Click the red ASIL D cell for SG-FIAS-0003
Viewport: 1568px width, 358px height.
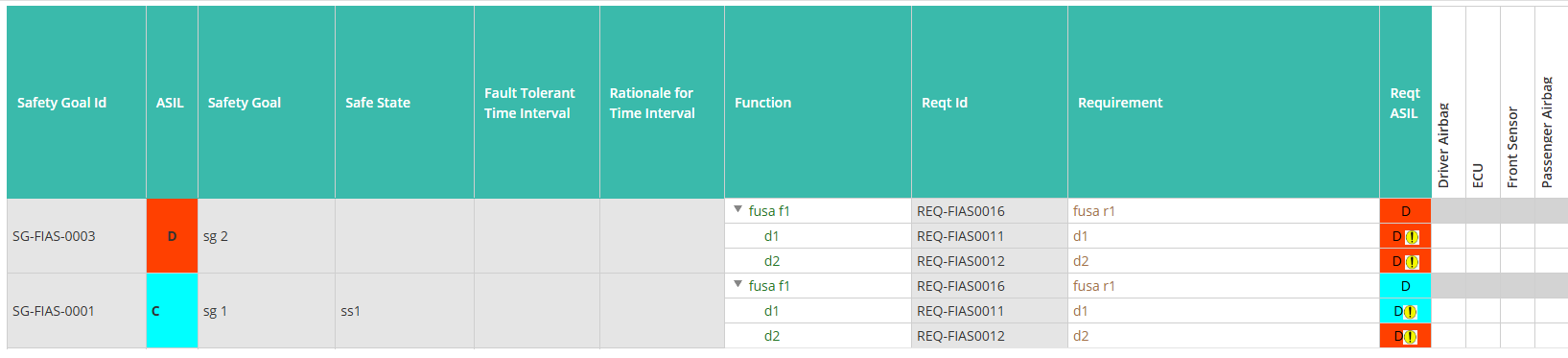pyautogui.click(x=172, y=236)
